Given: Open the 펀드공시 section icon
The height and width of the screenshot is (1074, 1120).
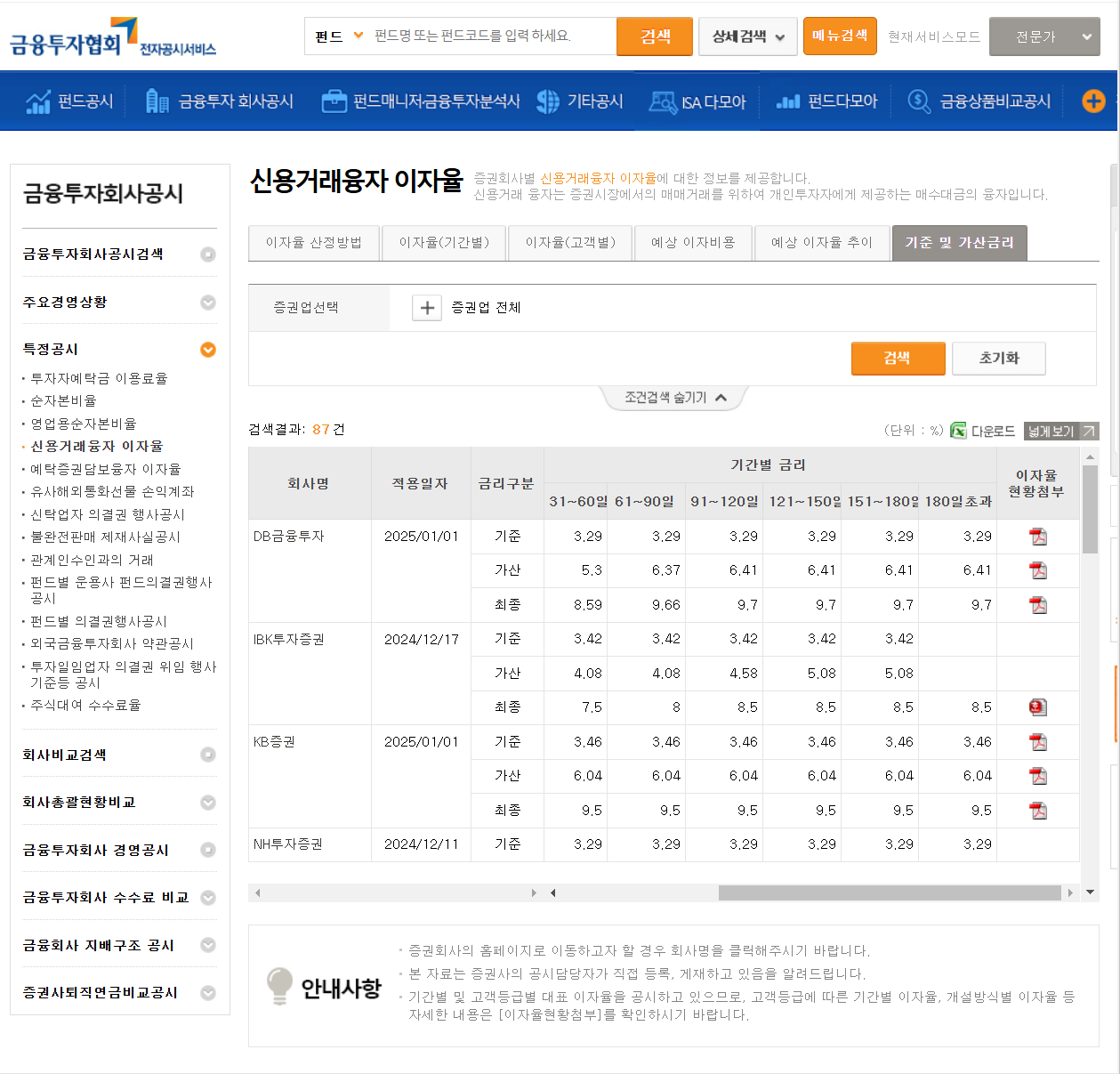Looking at the screenshot, I should tap(38, 101).
